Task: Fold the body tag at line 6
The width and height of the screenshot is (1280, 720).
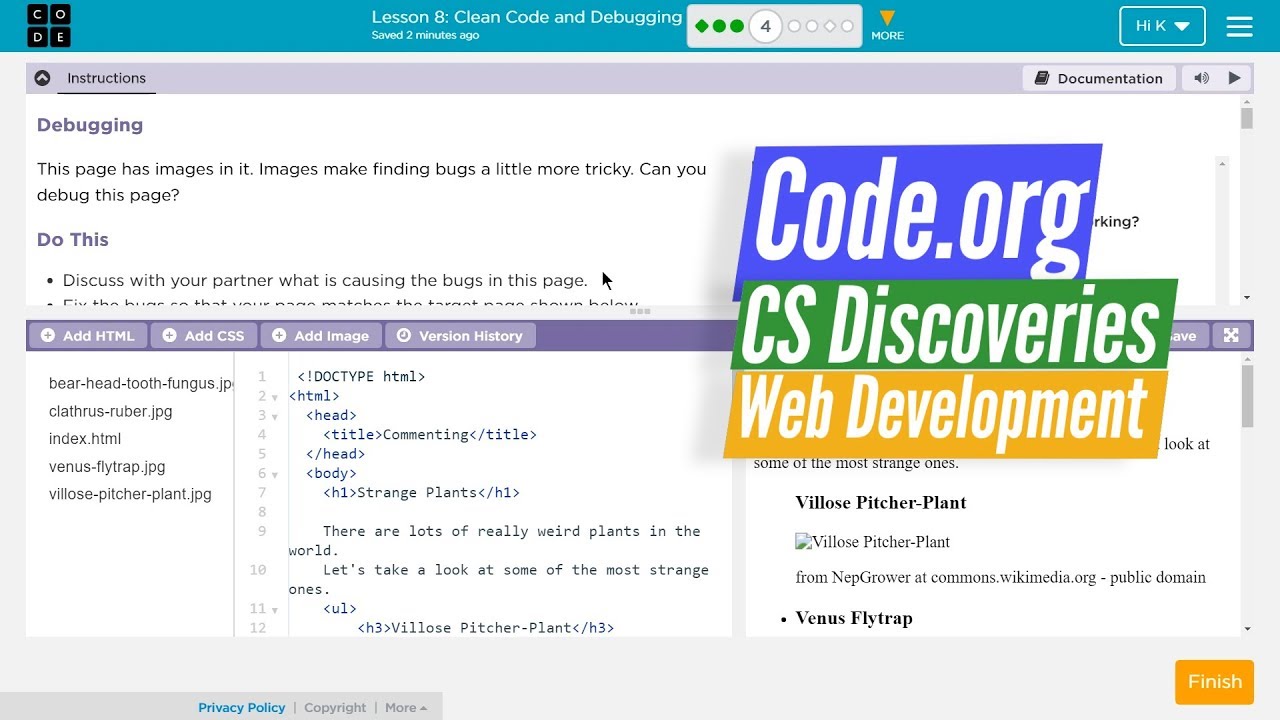Action: click(275, 474)
